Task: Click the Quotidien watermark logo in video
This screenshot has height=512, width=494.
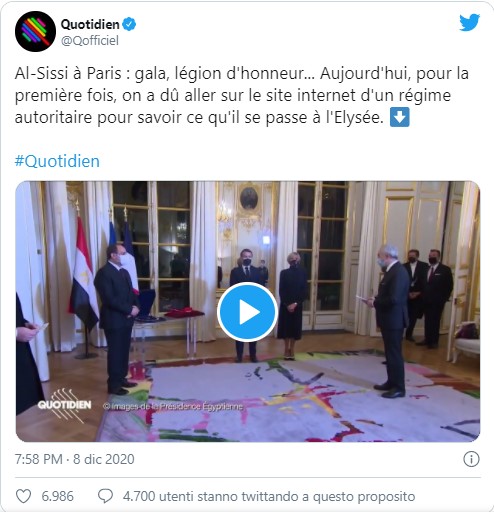Action: (x=64, y=404)
